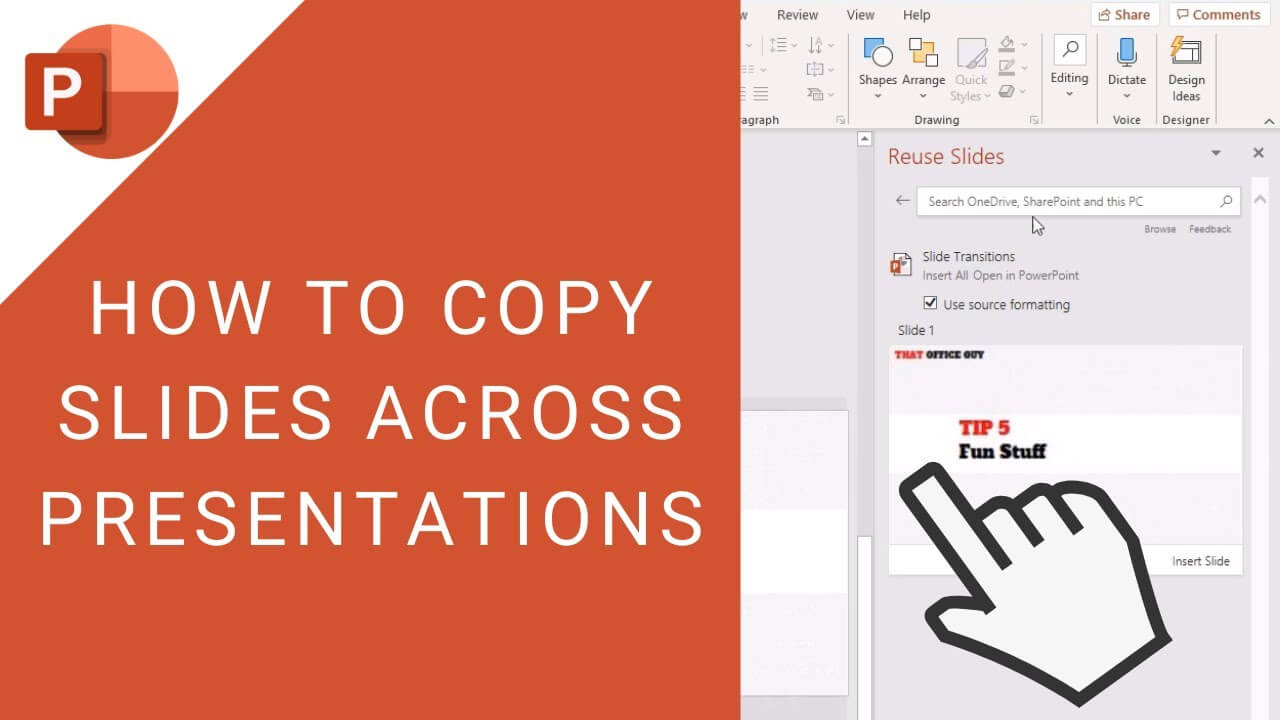Collapse the ribbon with the chevron
1280x720 pixels.
coord(1270,121)
